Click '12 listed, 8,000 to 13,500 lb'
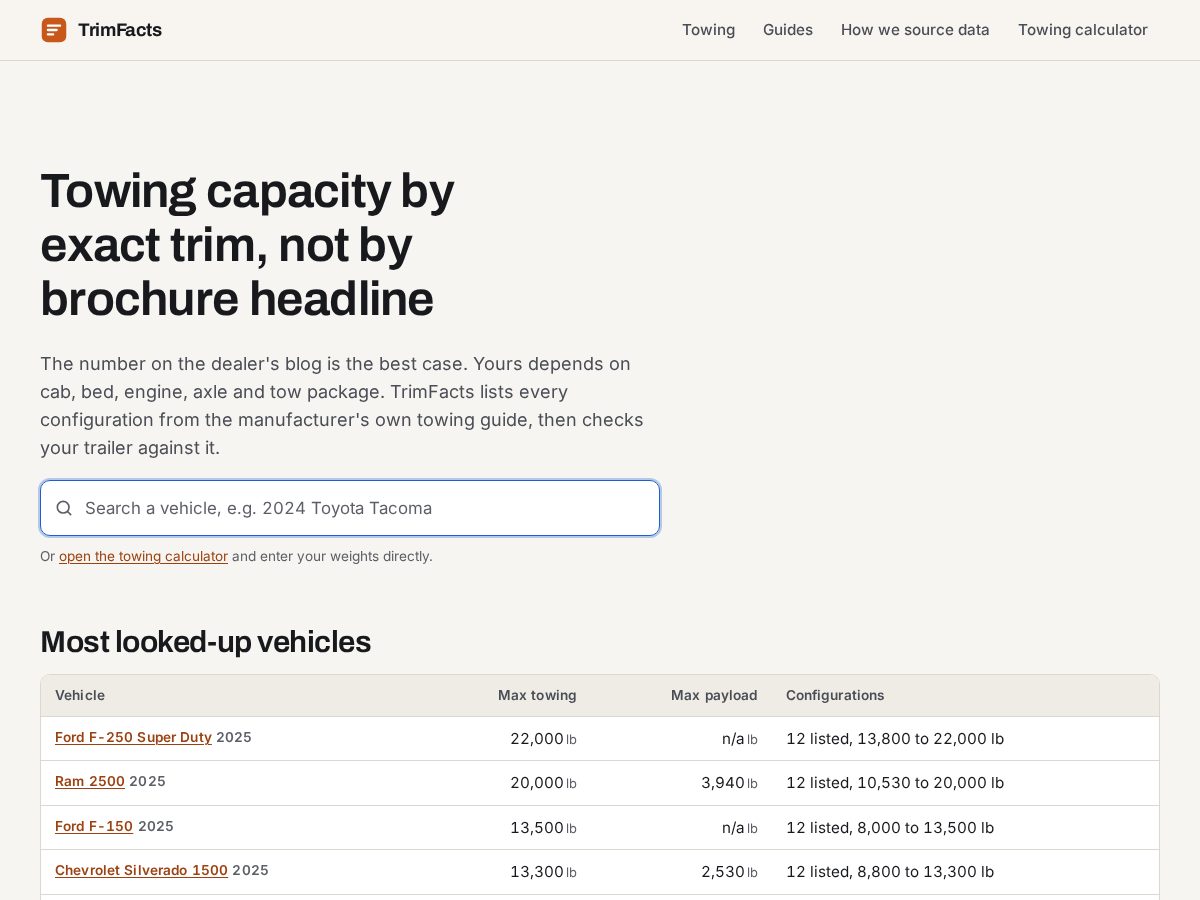 (x=890, y=828)
